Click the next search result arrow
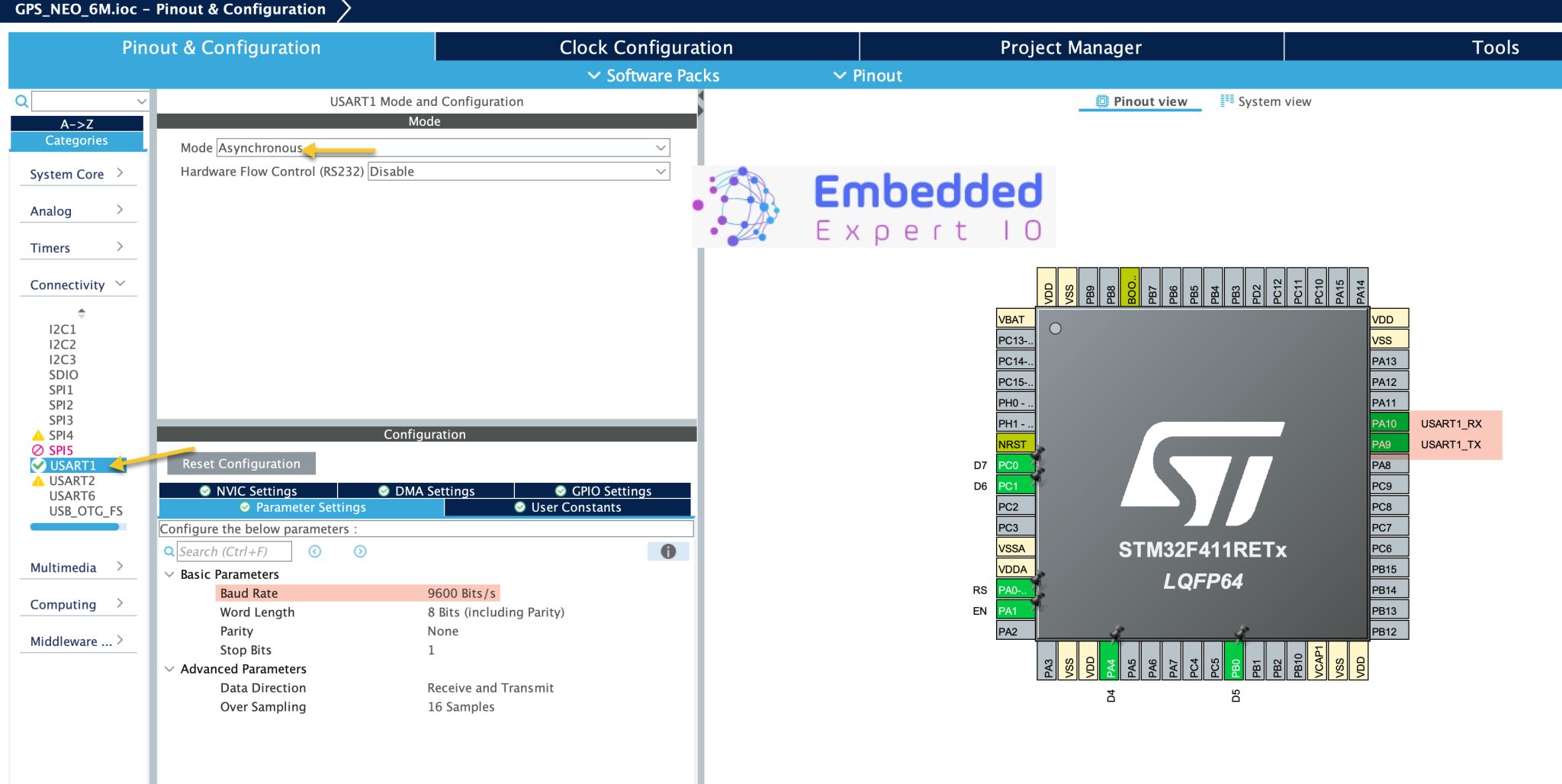Screen dimensions: 1562x784 [358, 551]
